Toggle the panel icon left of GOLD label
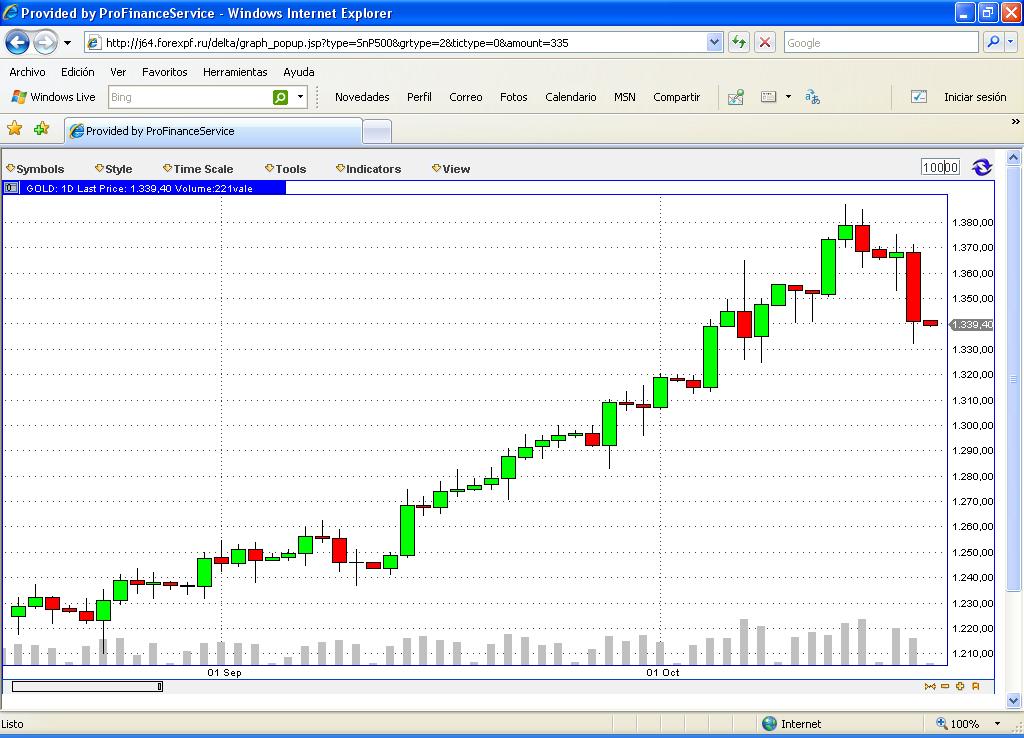The height and width of the screenshot is (738, 1024). click(x=11, y=187)
